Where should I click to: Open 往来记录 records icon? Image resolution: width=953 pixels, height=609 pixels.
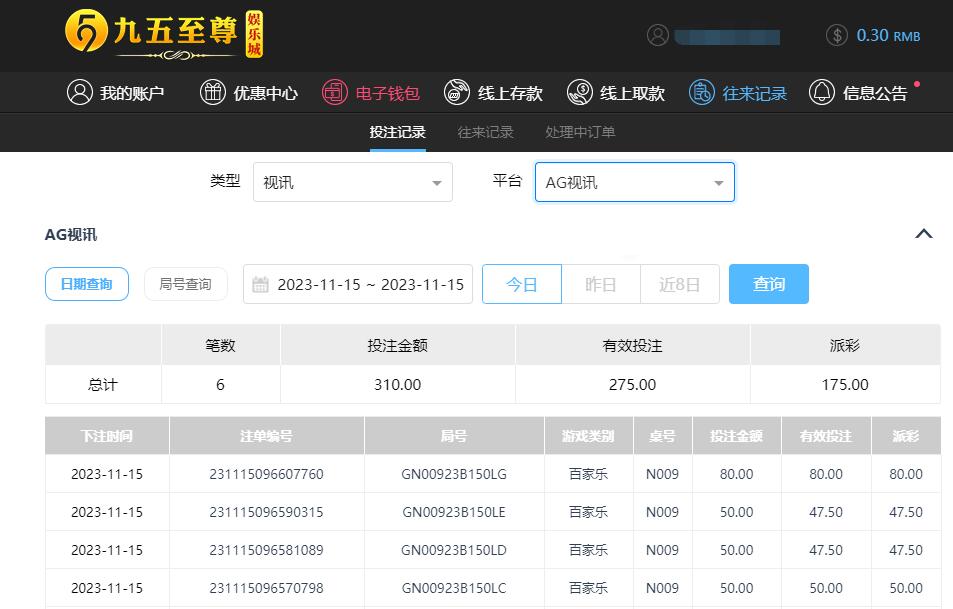[702, 93]
